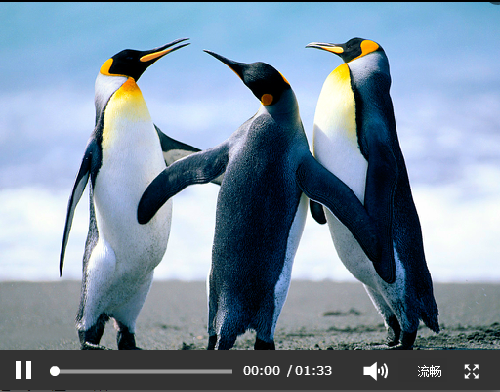Viewport: 500px width, 392px height.
Task: Click the round progress slider handle
Action: point(55,371)
